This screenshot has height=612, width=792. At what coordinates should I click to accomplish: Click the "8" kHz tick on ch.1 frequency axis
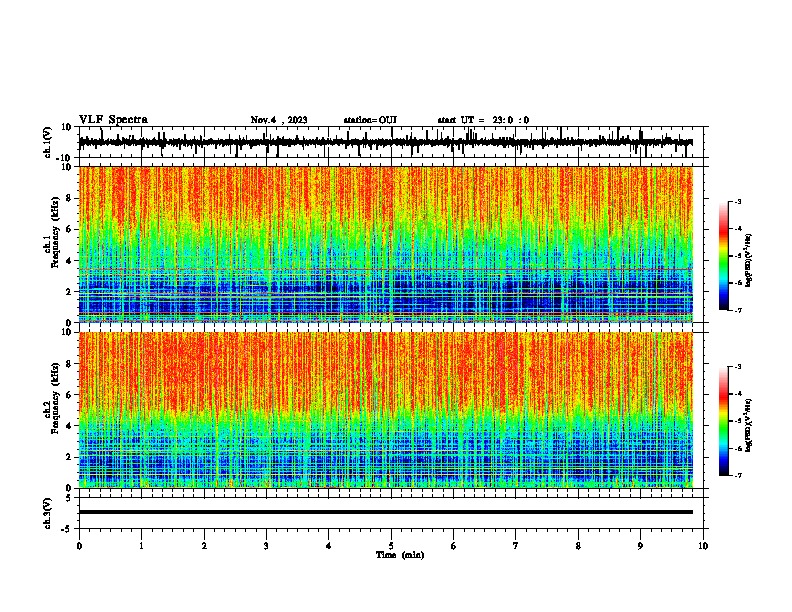pyautogui.click(x=70, y=198)
